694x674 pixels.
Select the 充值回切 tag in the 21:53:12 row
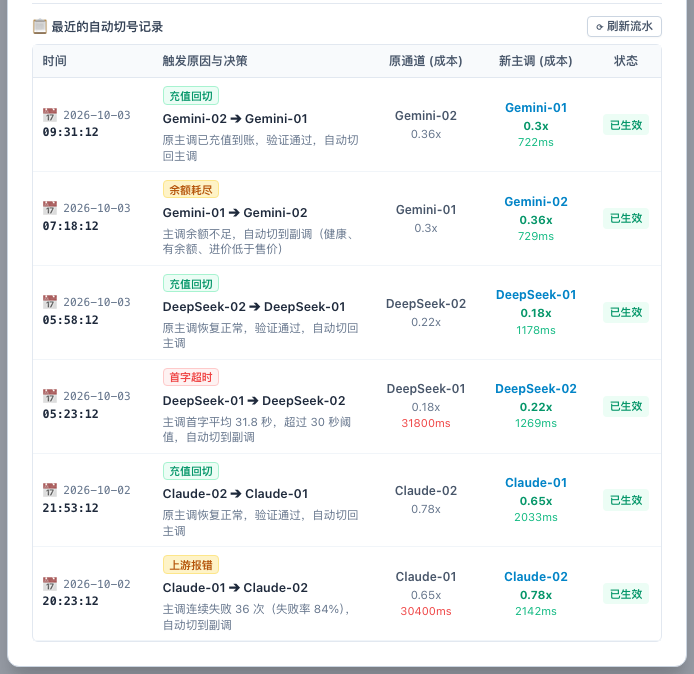point(191,471)
